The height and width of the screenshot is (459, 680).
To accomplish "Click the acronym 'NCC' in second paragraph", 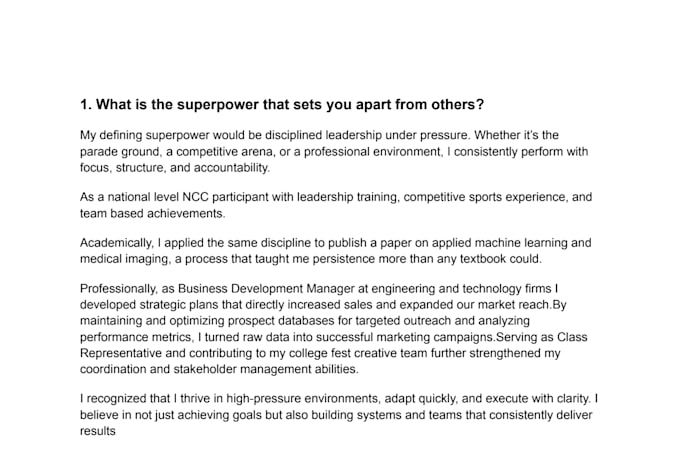I will [195, 197].
